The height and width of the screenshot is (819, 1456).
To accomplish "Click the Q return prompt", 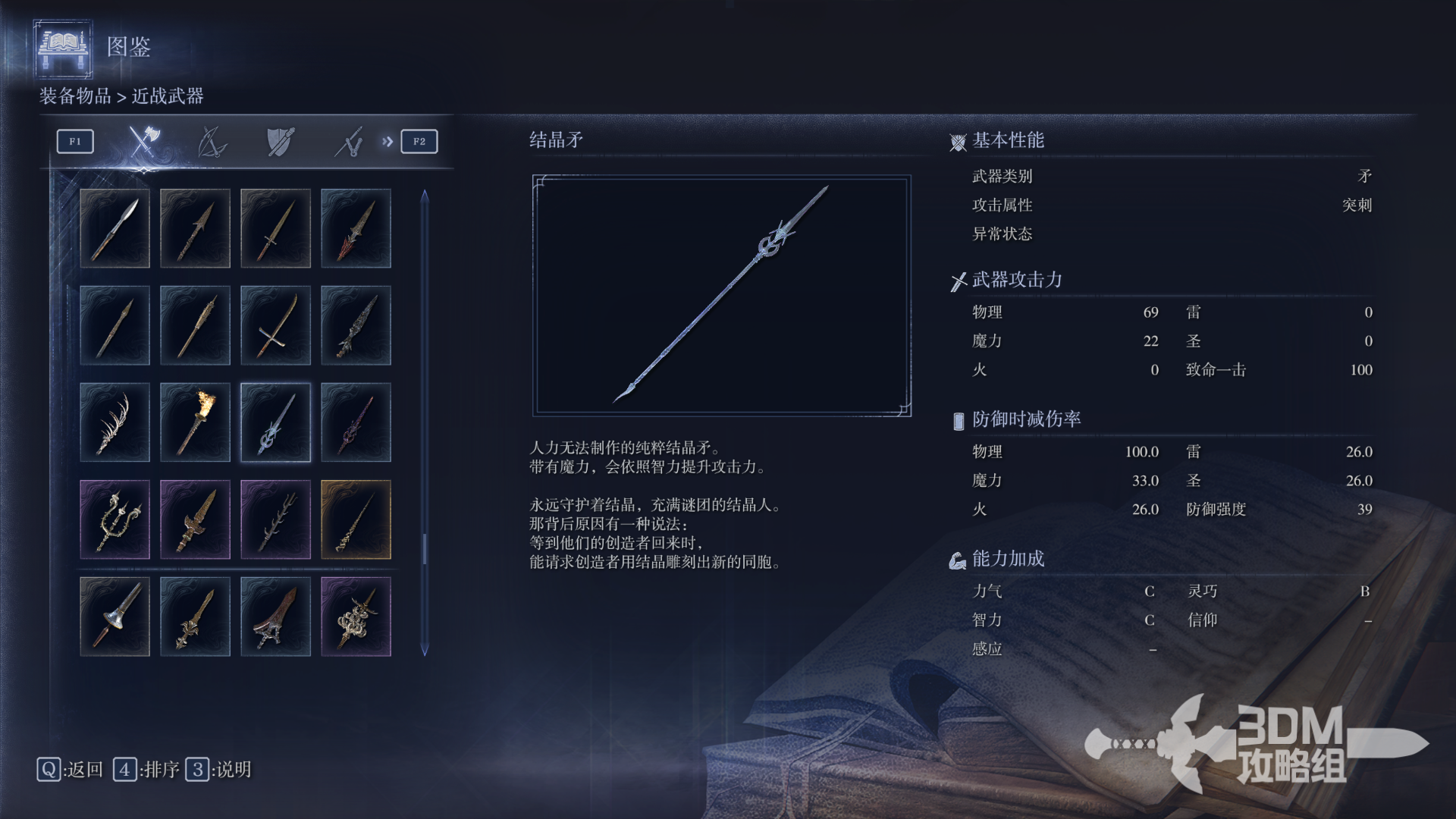I will tap(70, 770).
